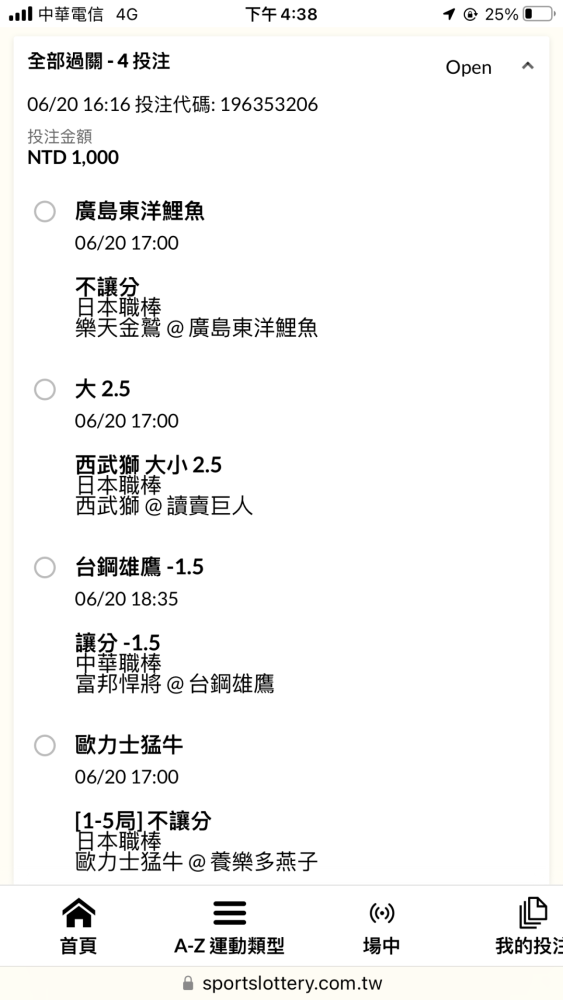The width and height of the screenshot is (563, 1000).
Task: Select radio for 台鋼雄鷹 -1.5 pick
Action: 45,567
